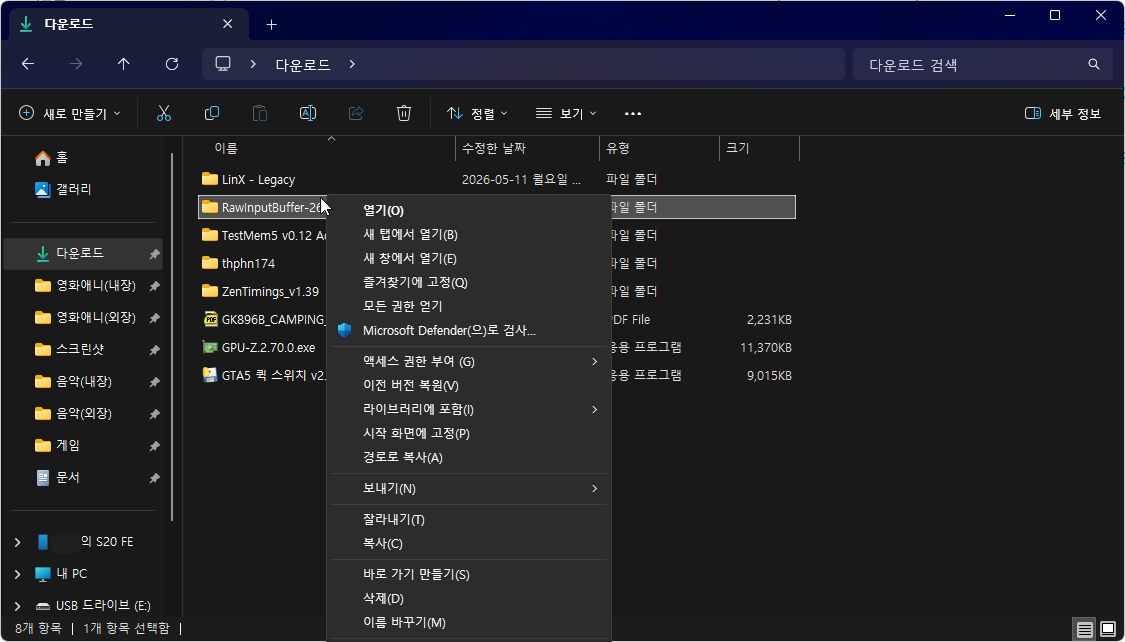Viewport: 1125px width, 642px height.
Task: Open the more options ellipsis menu
Action: [x=632, y=113]
